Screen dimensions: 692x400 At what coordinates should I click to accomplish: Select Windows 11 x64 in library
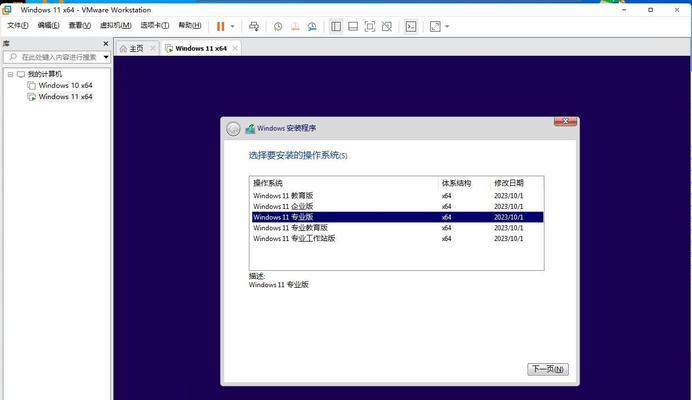point(65,97)
